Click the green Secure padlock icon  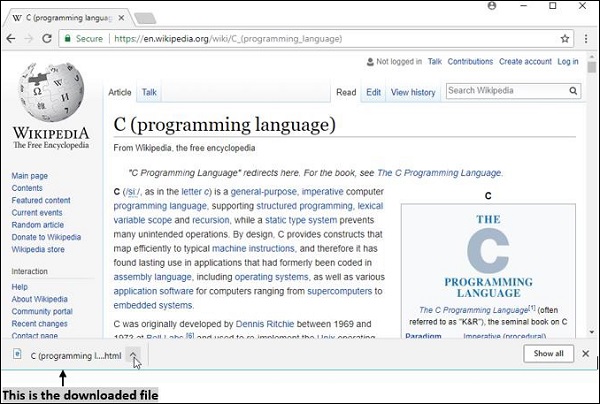coord(68,39)
